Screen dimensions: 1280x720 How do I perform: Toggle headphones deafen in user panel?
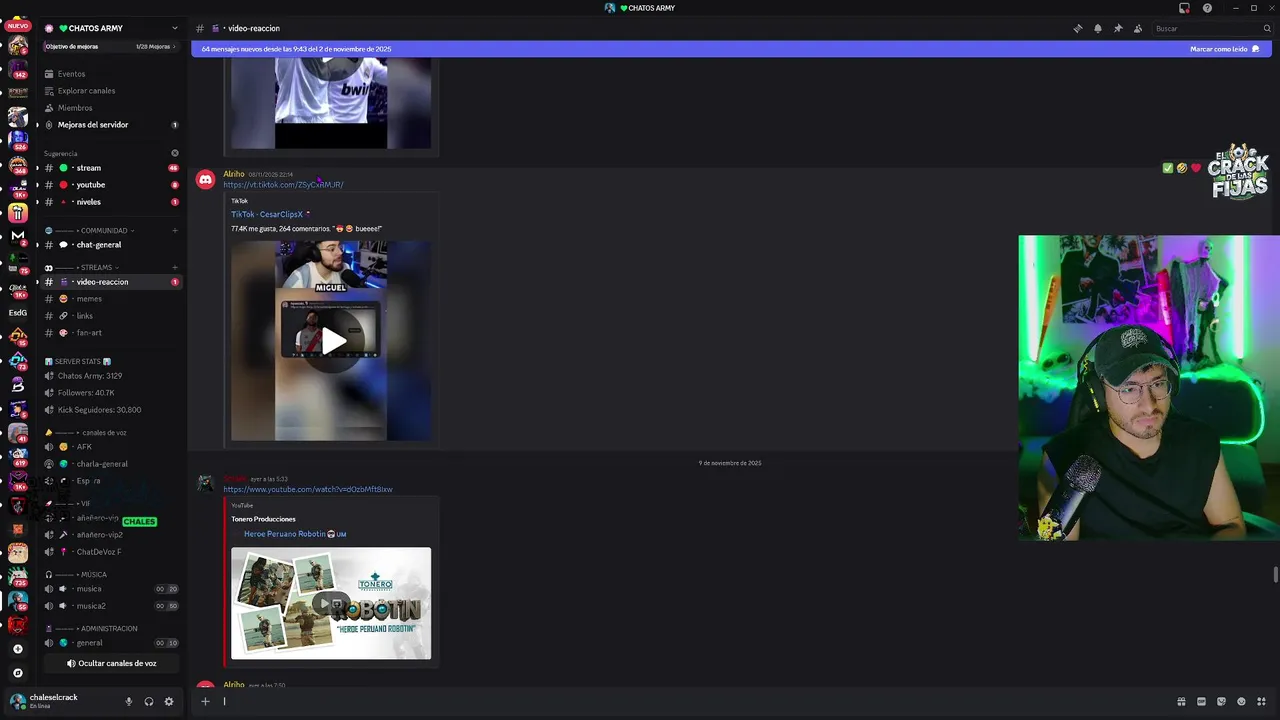(x=149, y=702)
